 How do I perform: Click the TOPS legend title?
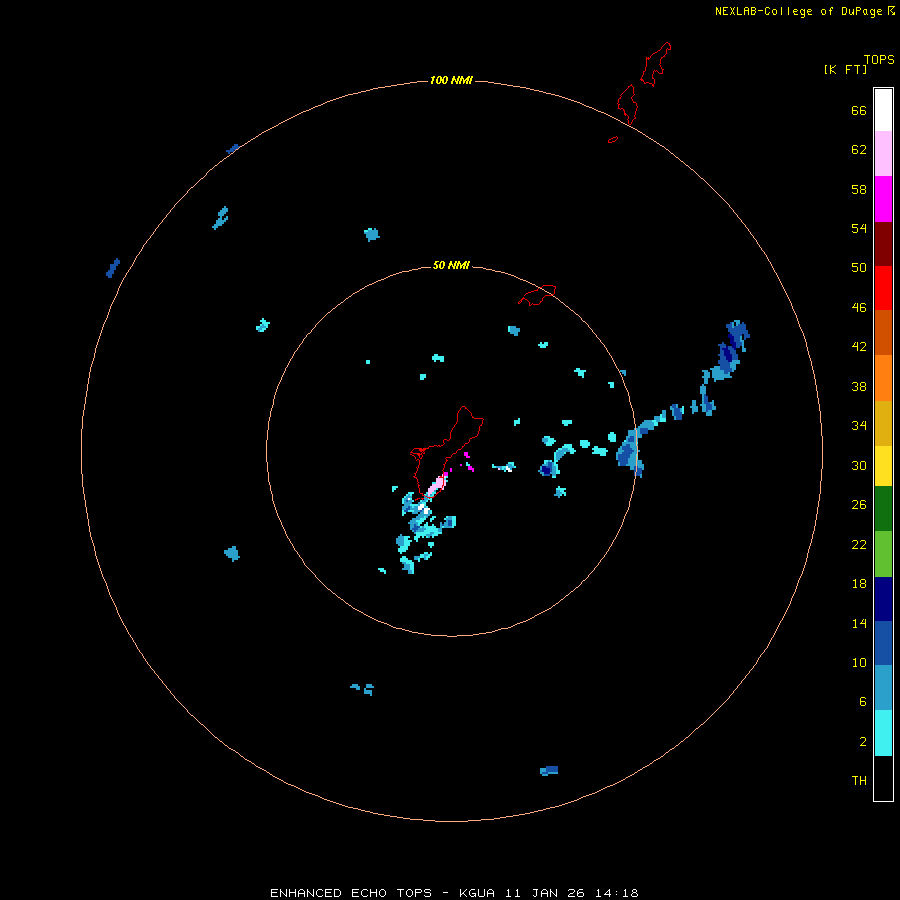(x=879, y=60)
